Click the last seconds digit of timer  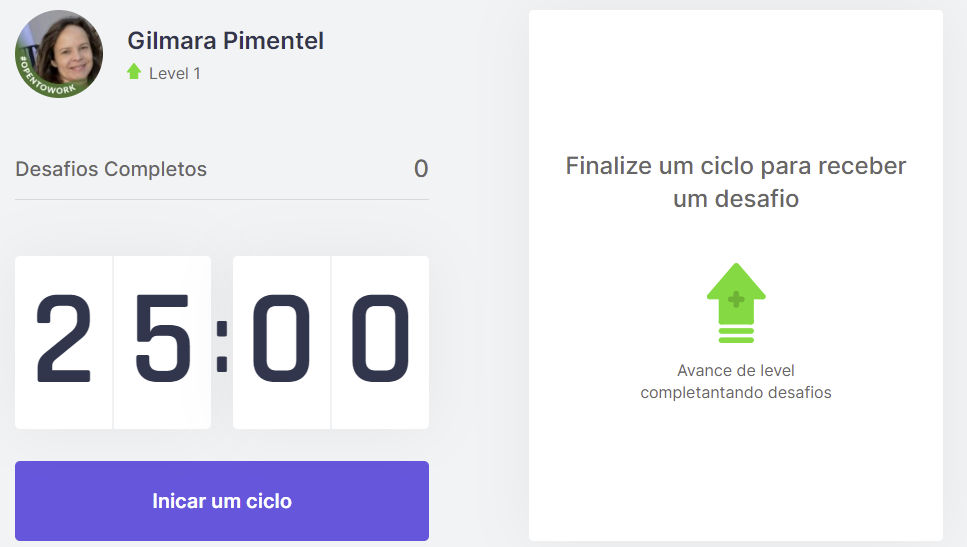tap(380, 339)
